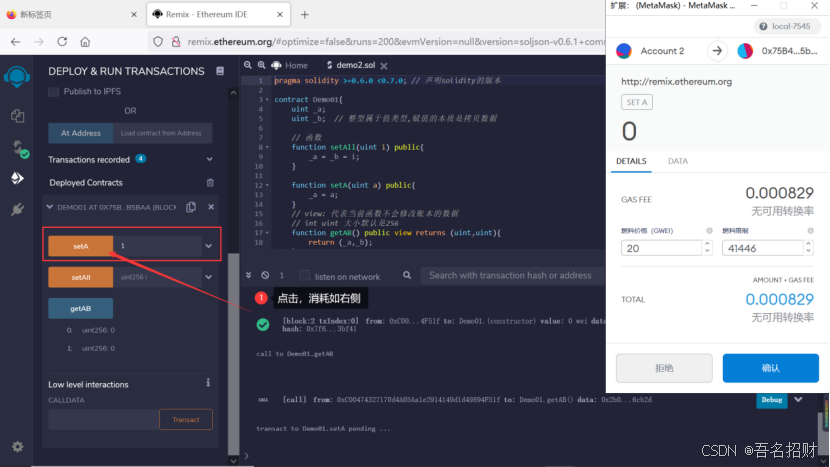830x467 pixels.
Task: Click the blue getAB button
Action: tap(80, 308)
